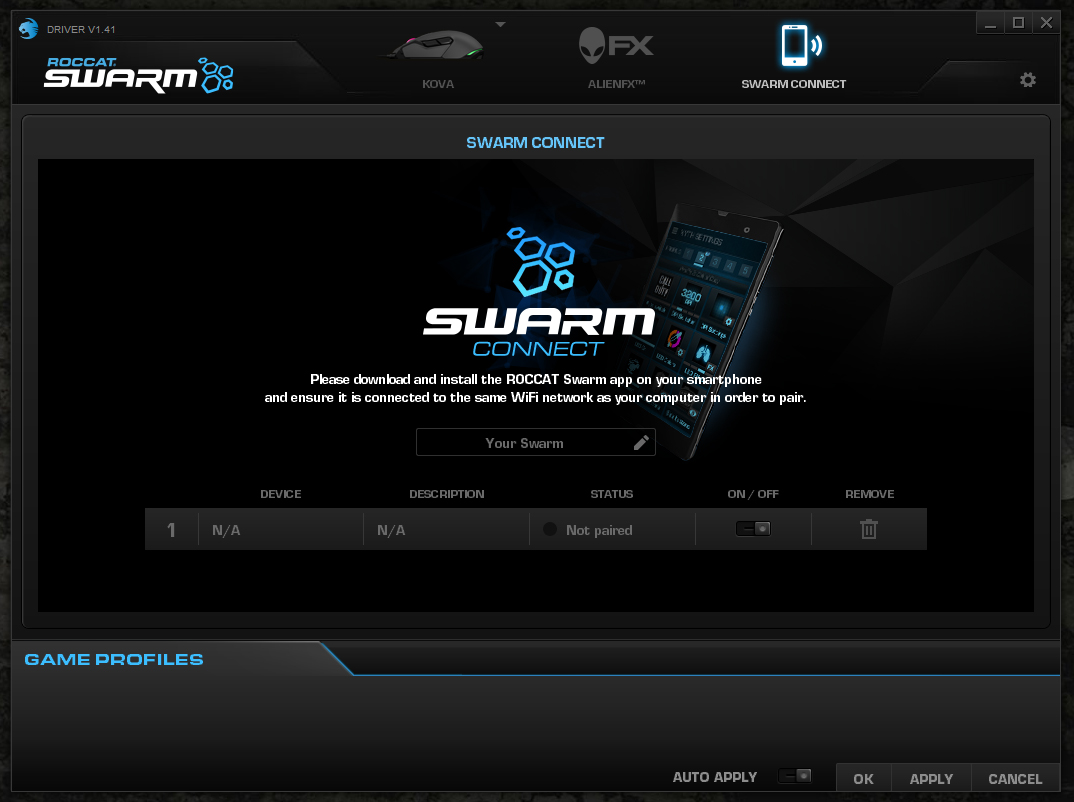
Task: Select the Swarm Connect smartphone icon
Action: pyautogui.click(x=800, y=45)
